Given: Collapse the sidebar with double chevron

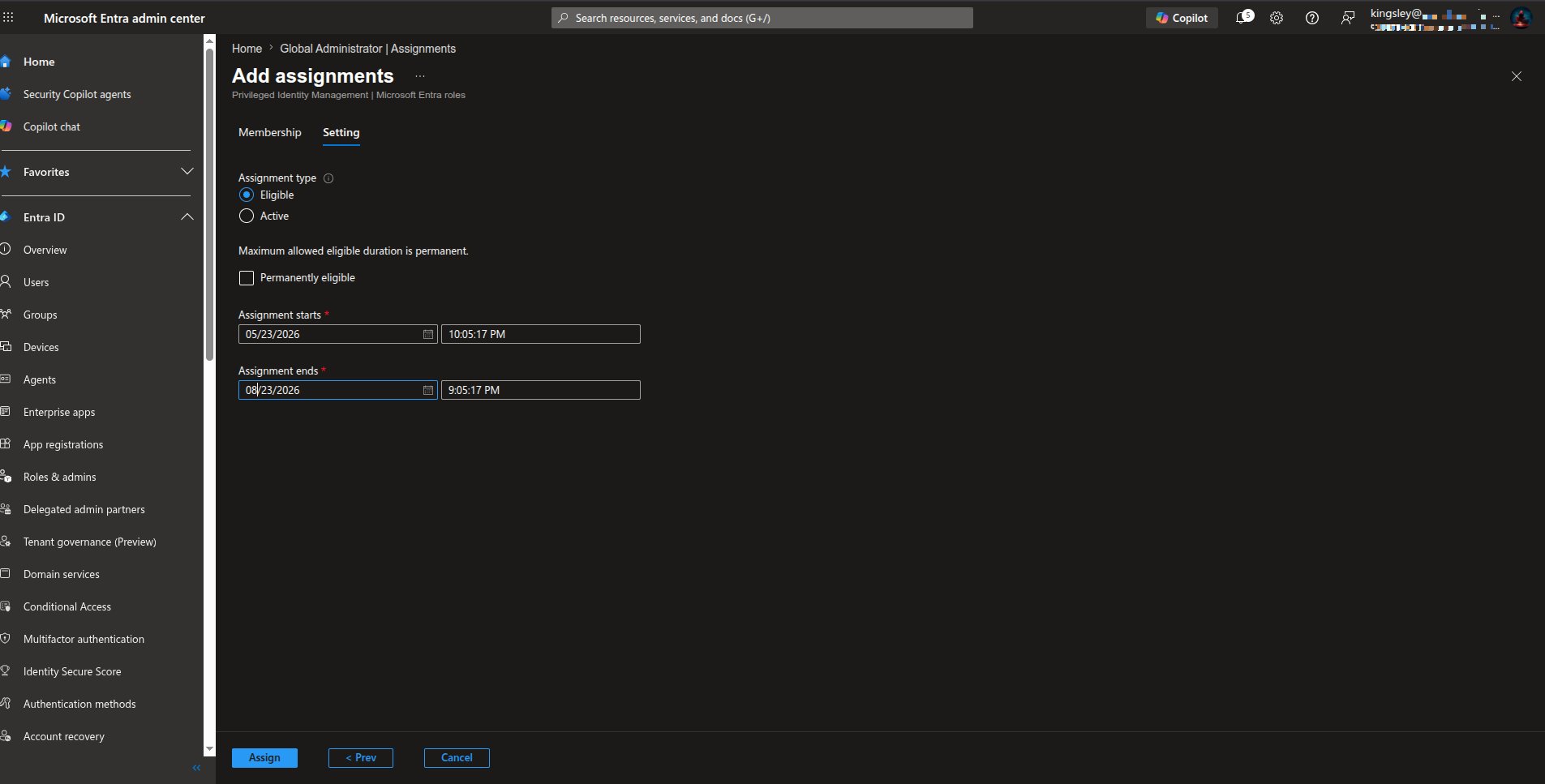Looking at the screenshot, I should (x=196, y=768).
